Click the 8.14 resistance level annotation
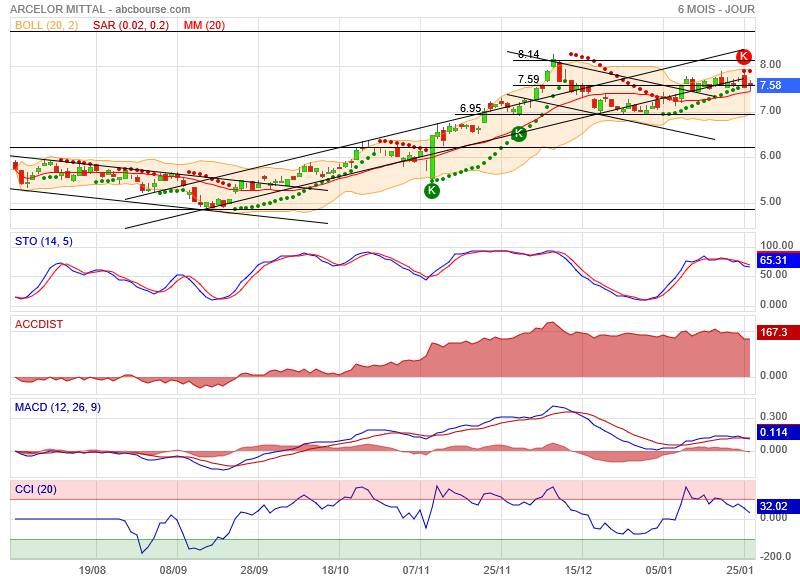 pyautogui.click(x=529, y=54)
